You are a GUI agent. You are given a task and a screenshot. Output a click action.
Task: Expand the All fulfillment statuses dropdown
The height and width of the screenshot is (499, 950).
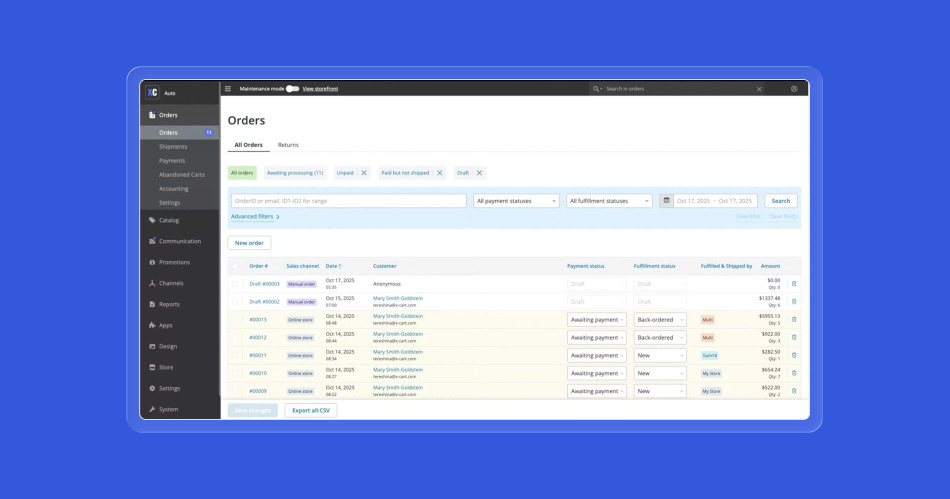(x=609, y=201)
